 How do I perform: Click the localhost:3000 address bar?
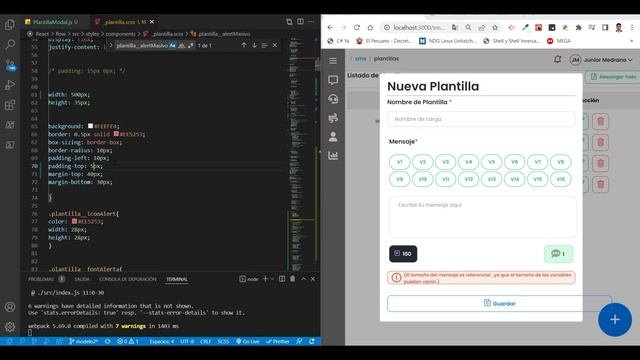coord(418,27)
